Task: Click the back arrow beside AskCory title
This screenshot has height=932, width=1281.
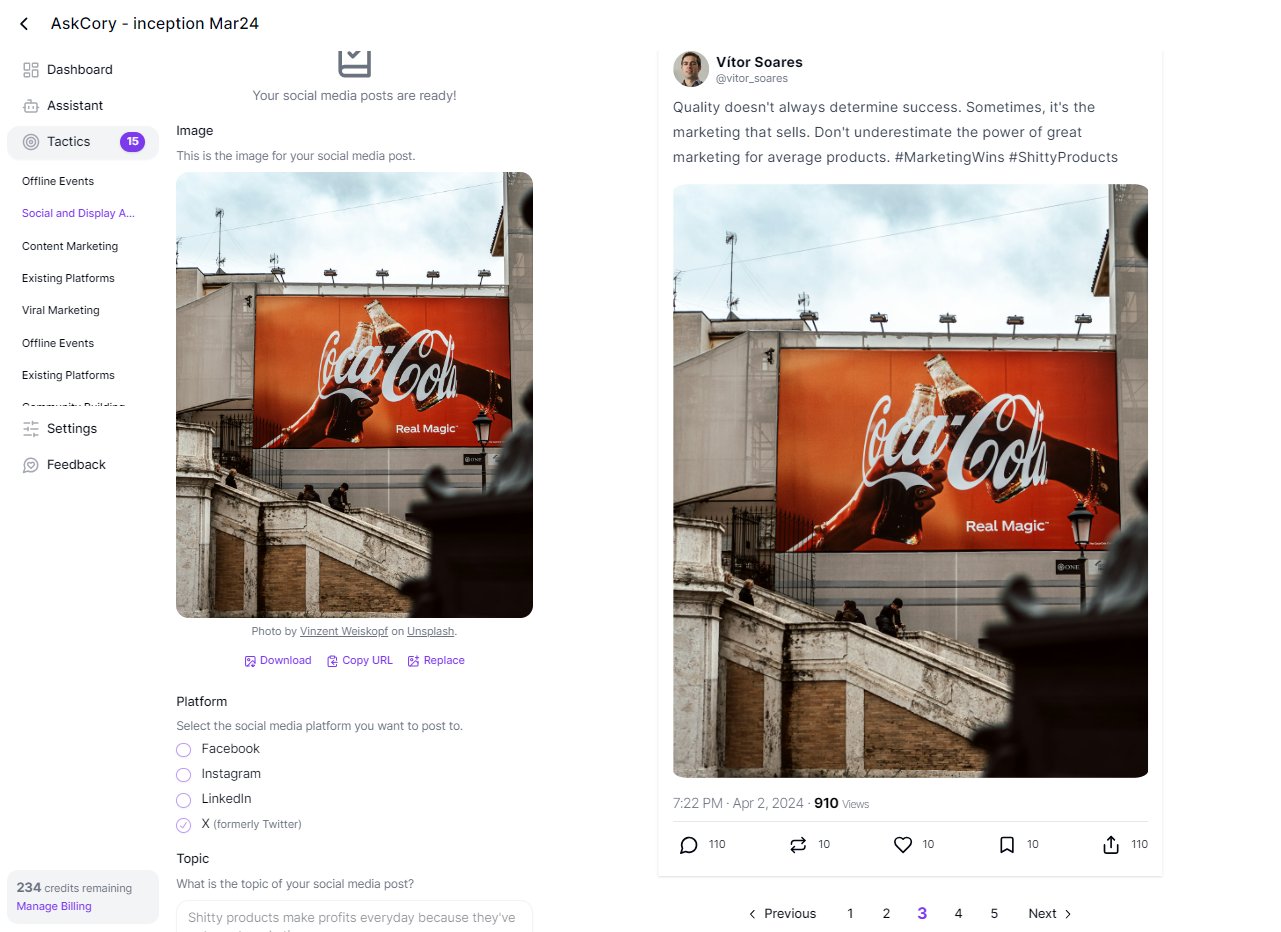Action: tap(24, 24)
